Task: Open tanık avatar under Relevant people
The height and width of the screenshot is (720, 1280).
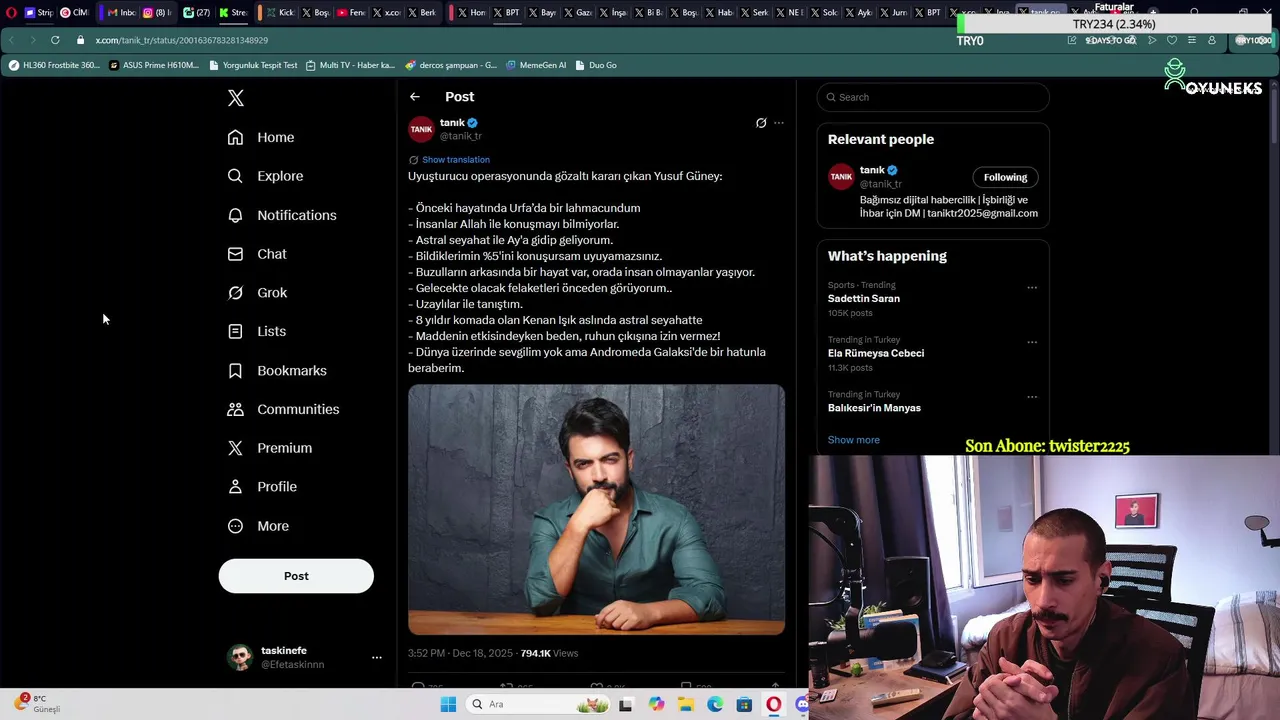Action: tap(841, 176)
